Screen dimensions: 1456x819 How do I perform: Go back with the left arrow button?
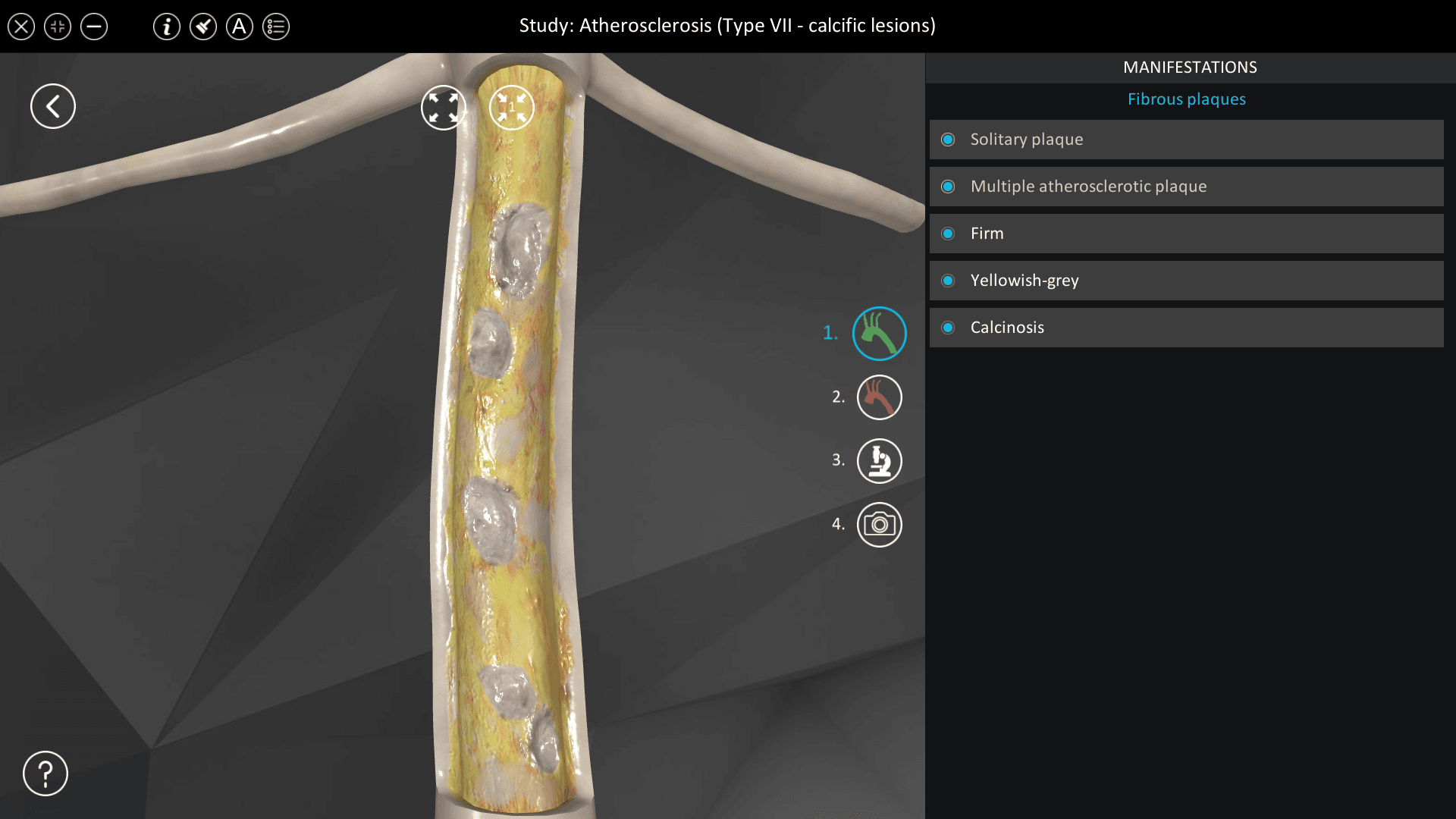53,106
